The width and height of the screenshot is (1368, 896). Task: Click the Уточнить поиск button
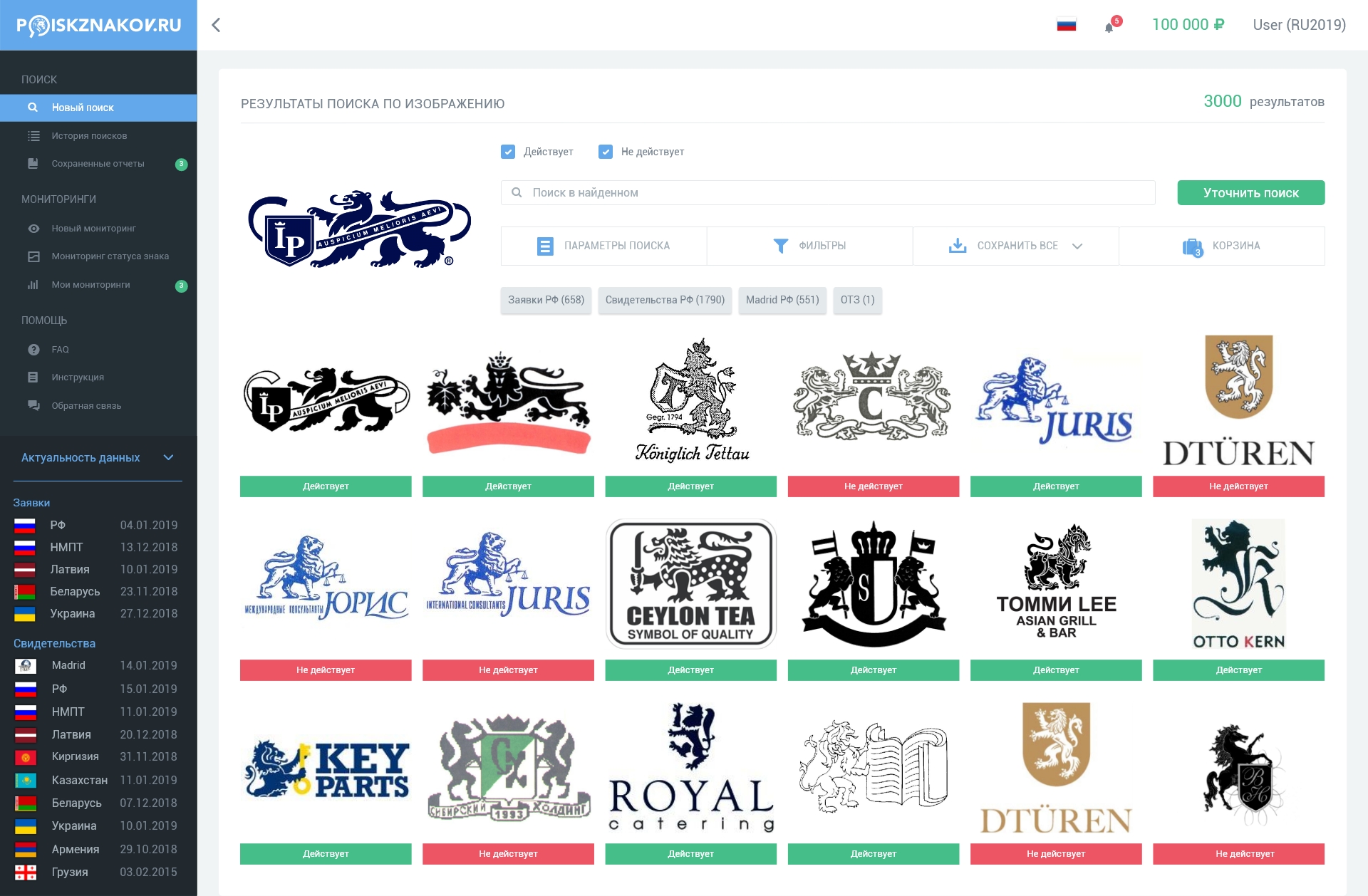point(1250,193)
